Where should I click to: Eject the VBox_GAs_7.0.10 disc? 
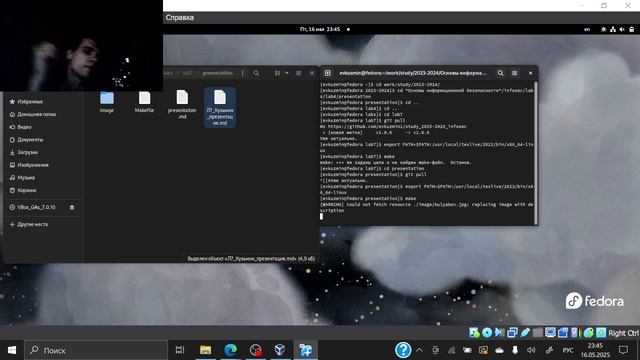click(72, 207)
